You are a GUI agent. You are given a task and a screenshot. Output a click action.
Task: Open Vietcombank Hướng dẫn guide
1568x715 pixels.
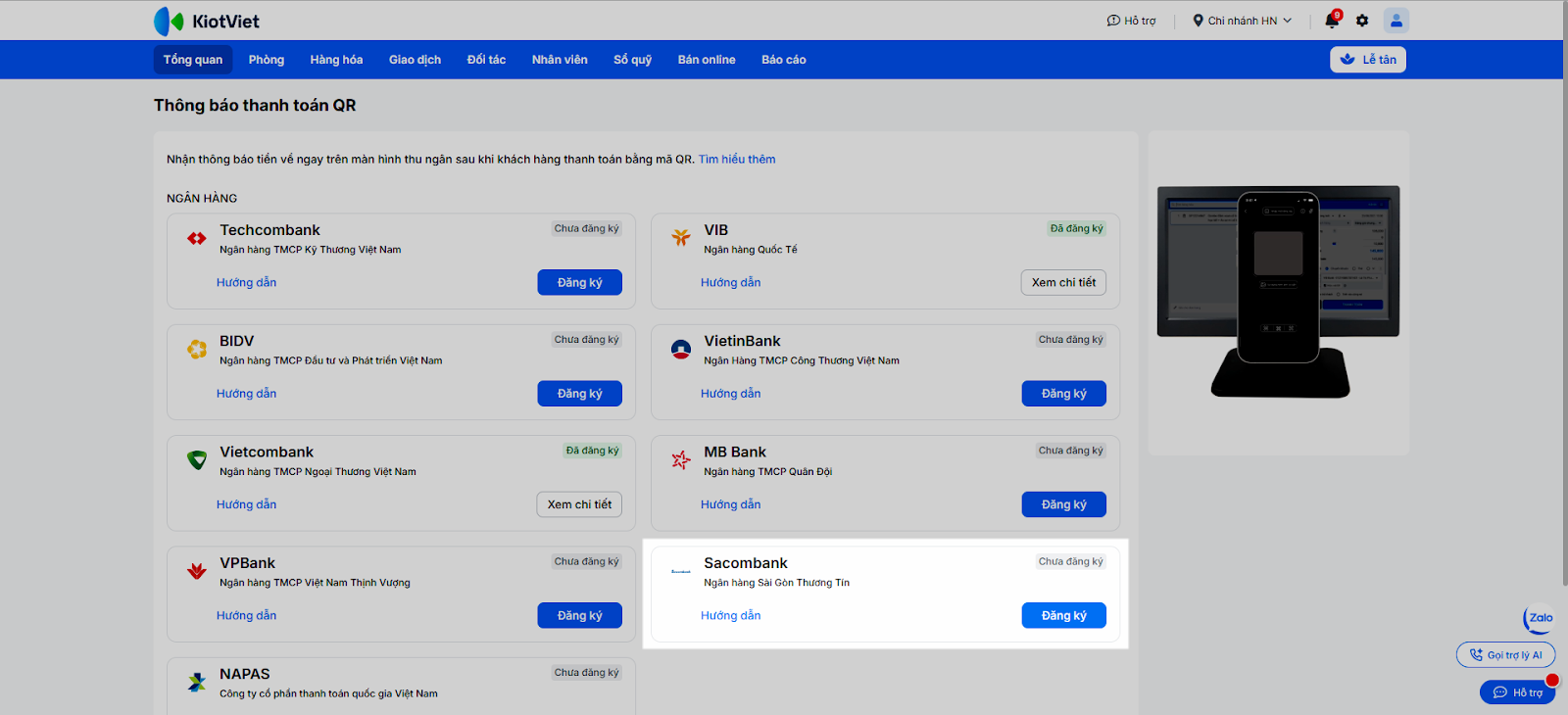click(247, 504)
